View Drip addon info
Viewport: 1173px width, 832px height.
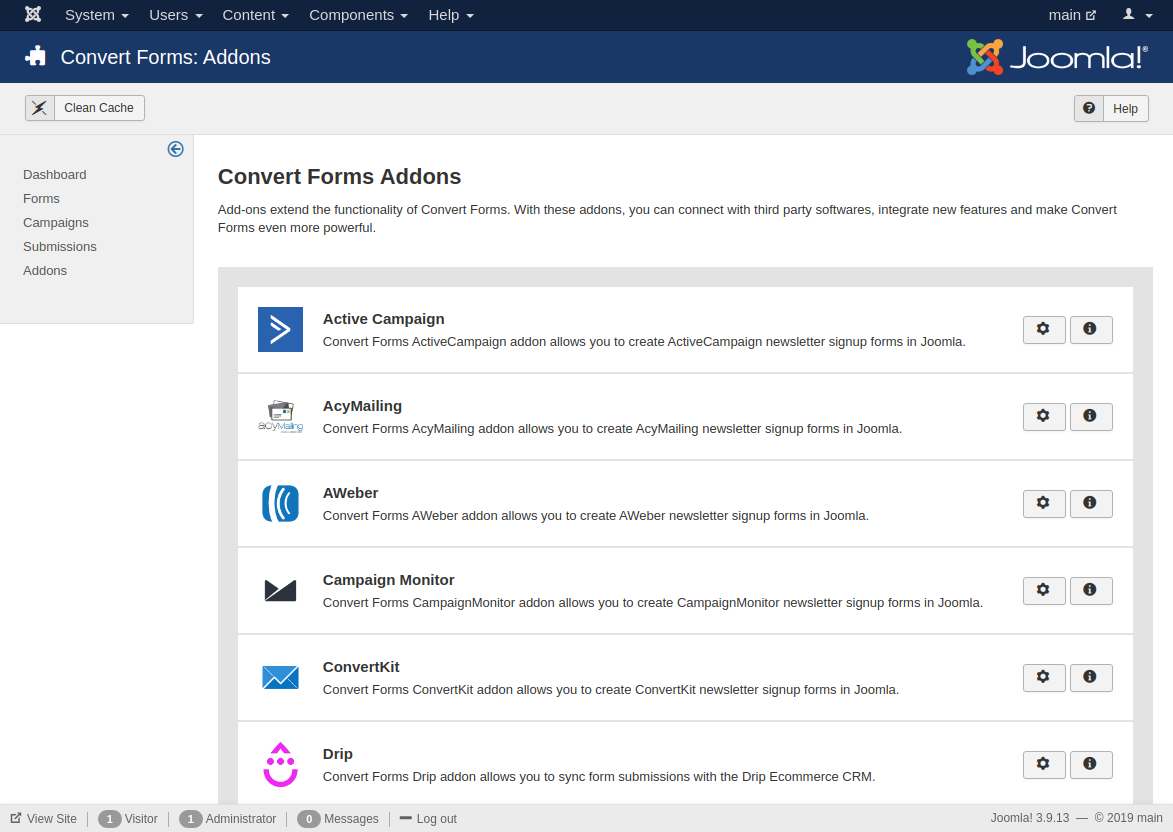pos(1091,764)
